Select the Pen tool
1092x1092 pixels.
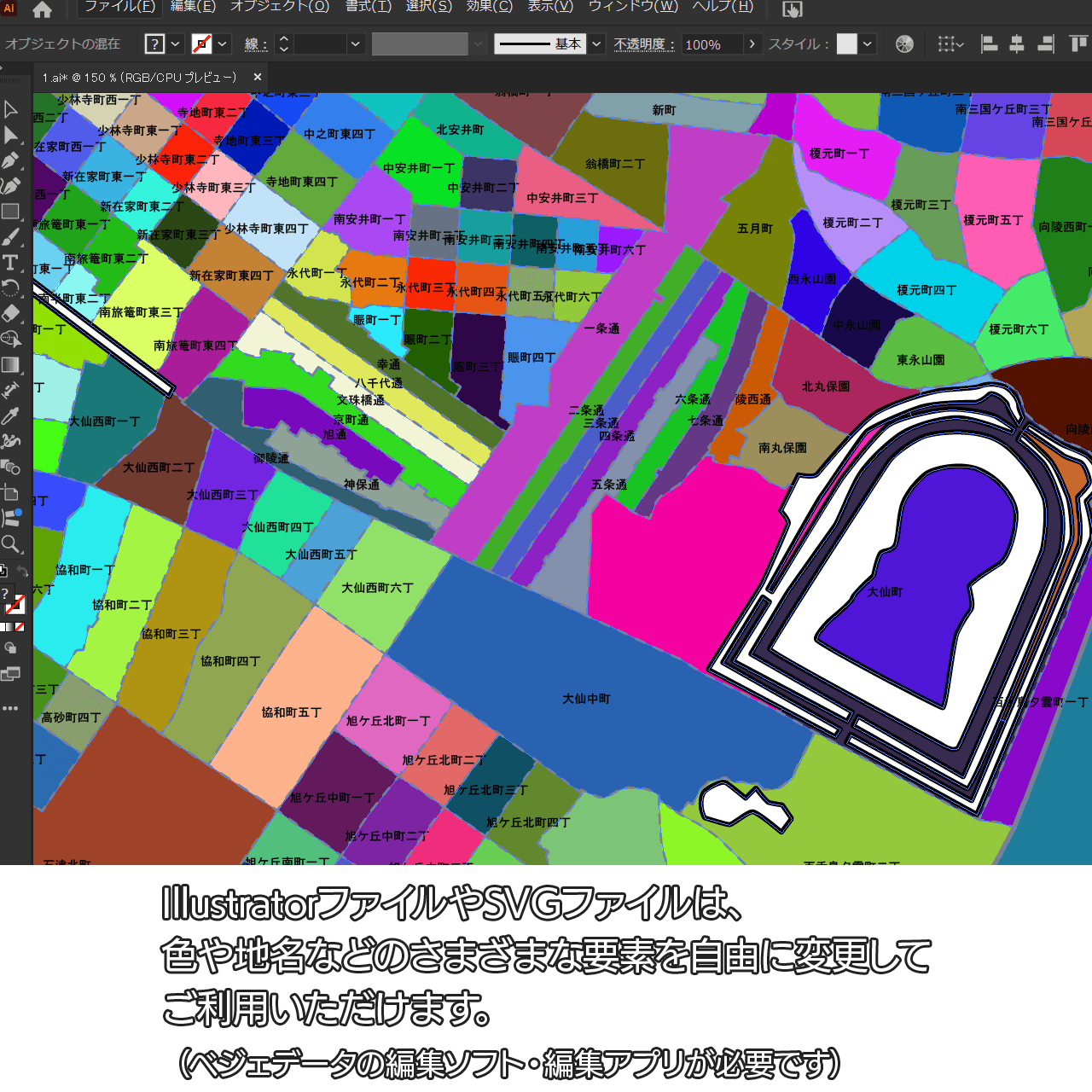point(10,160)
